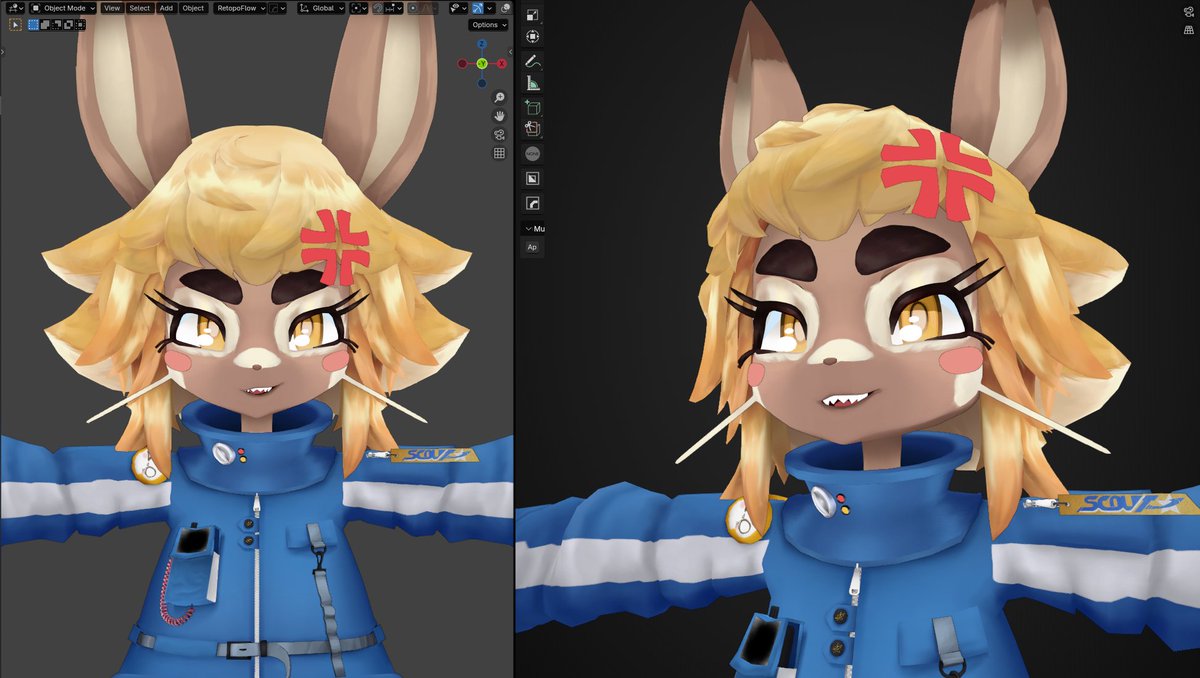Select the Transform tool at top of right toolbar
The width and height of the screenshot is (1200, 678).
pos(534,36)
